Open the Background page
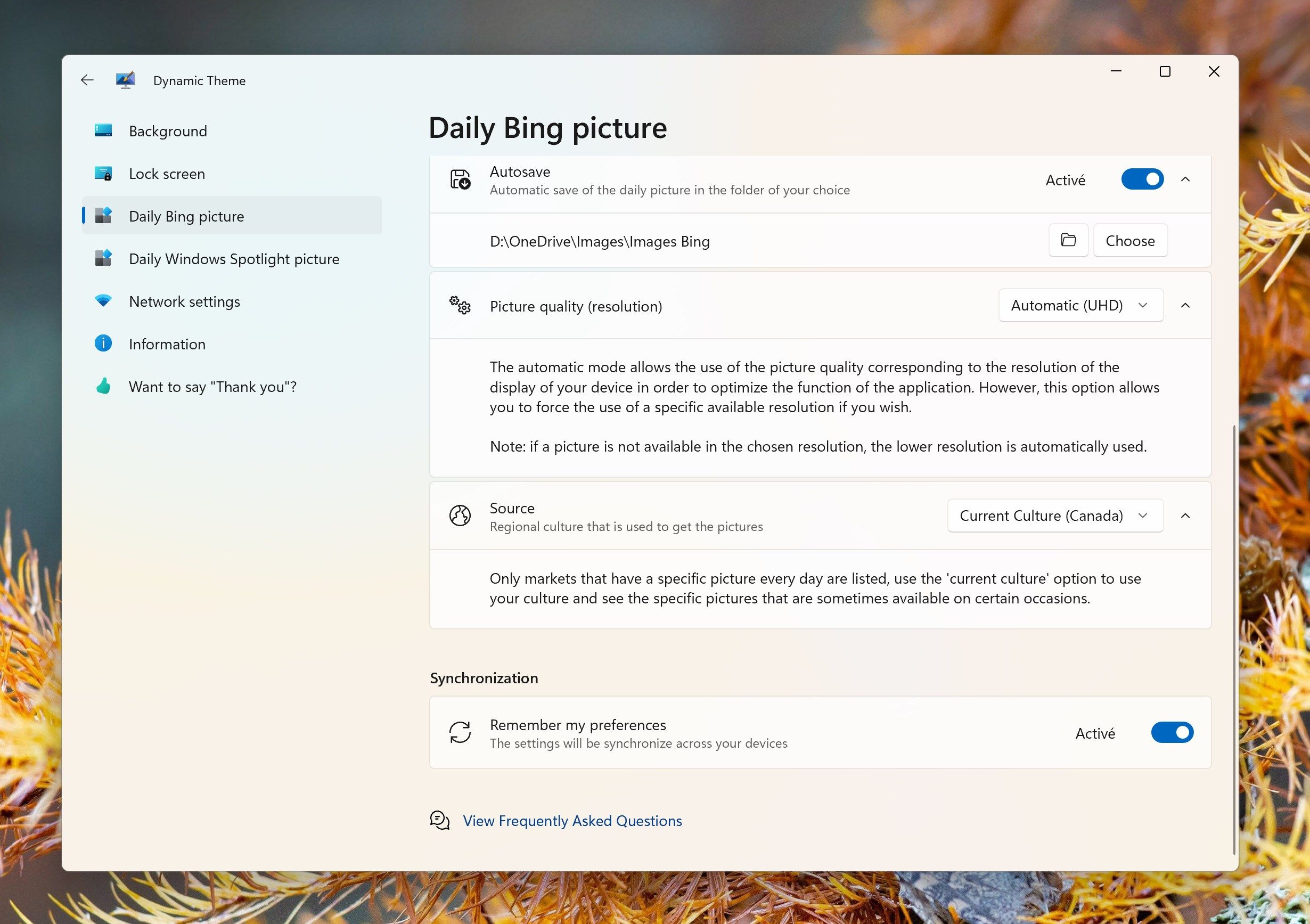This screenshot has height=924, width=1310. pyautogui.click(x=232, y=130)
